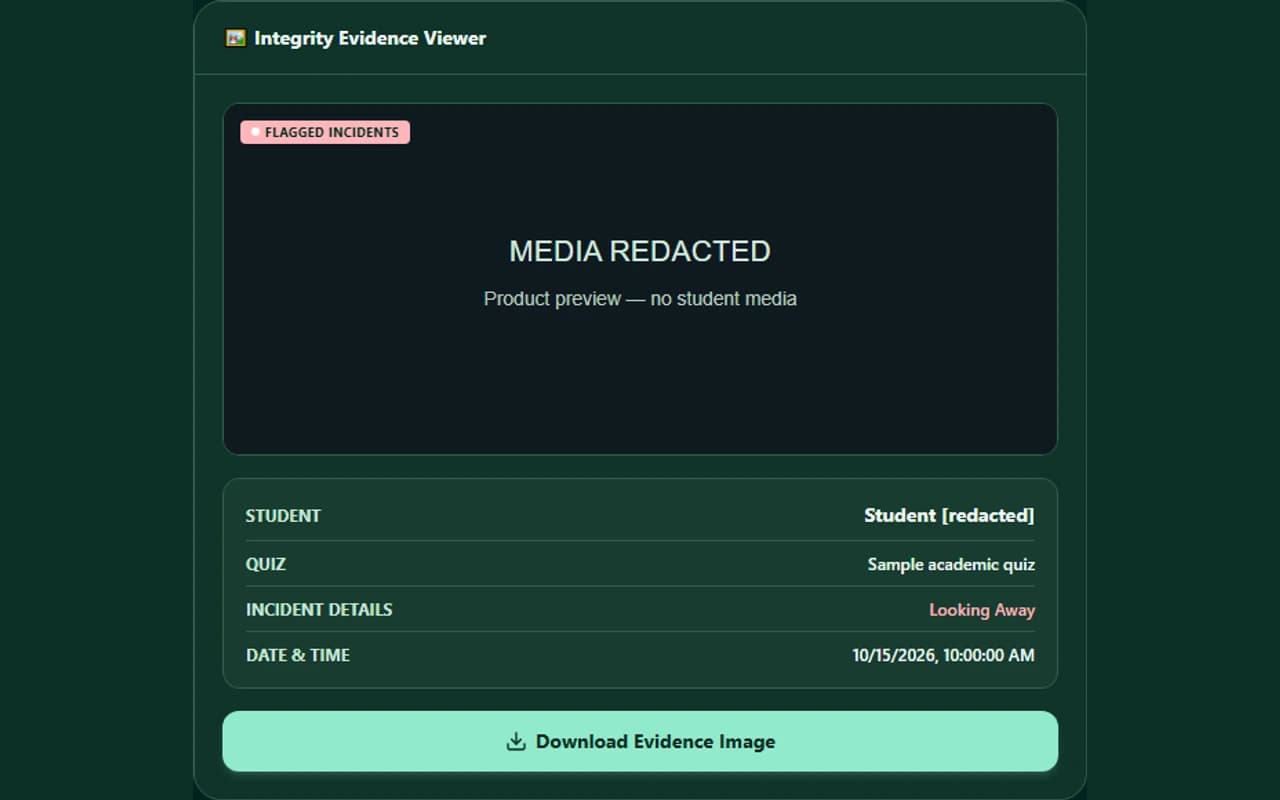This screenshot has width=1280, height=800.
Task: Select the INCIDENT DETAILS label
Action: point(319,609)
